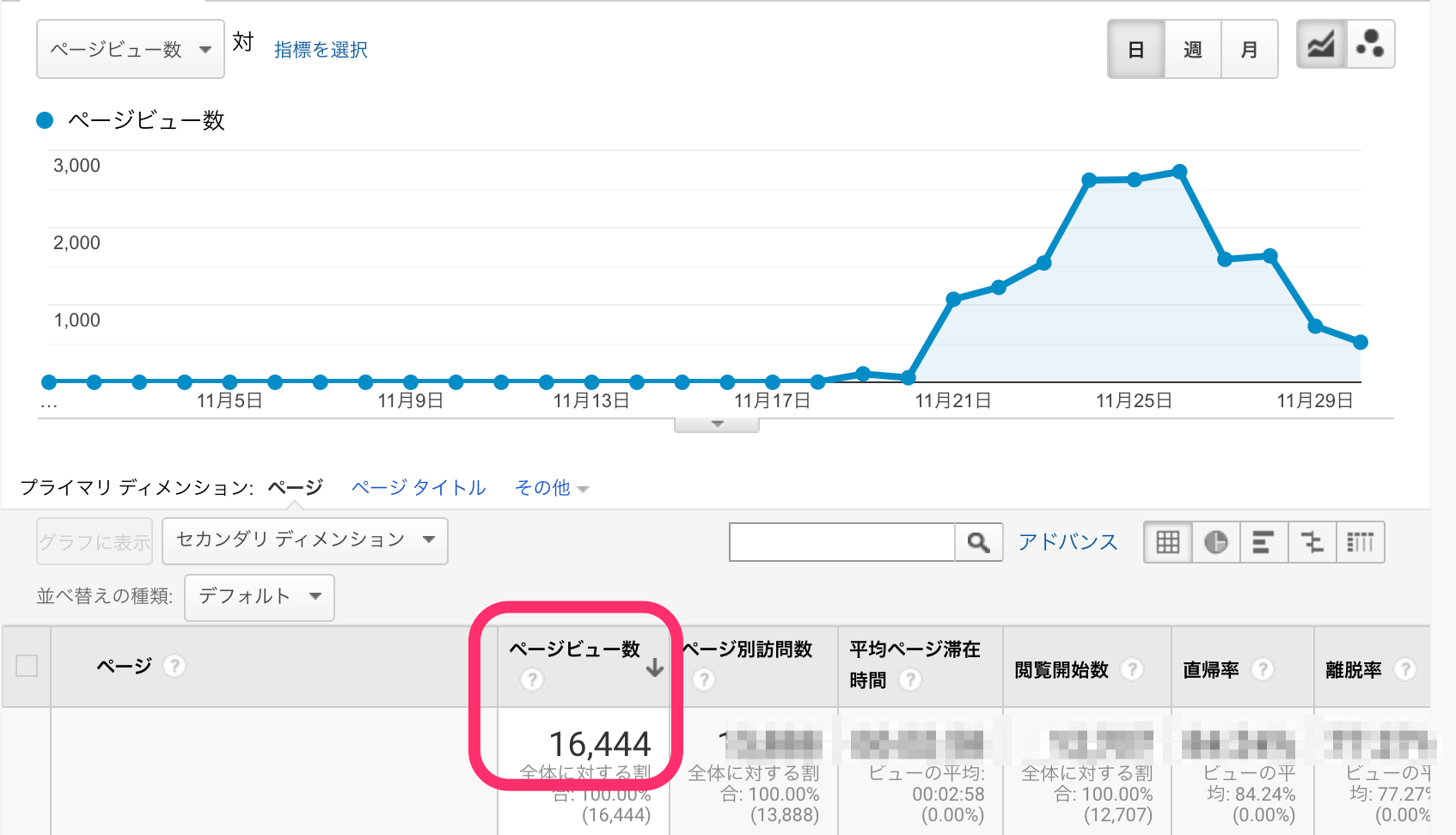Switch to the 週 time granularity tab
This screenshot has height=835, width=1456.
point(1192,49)
